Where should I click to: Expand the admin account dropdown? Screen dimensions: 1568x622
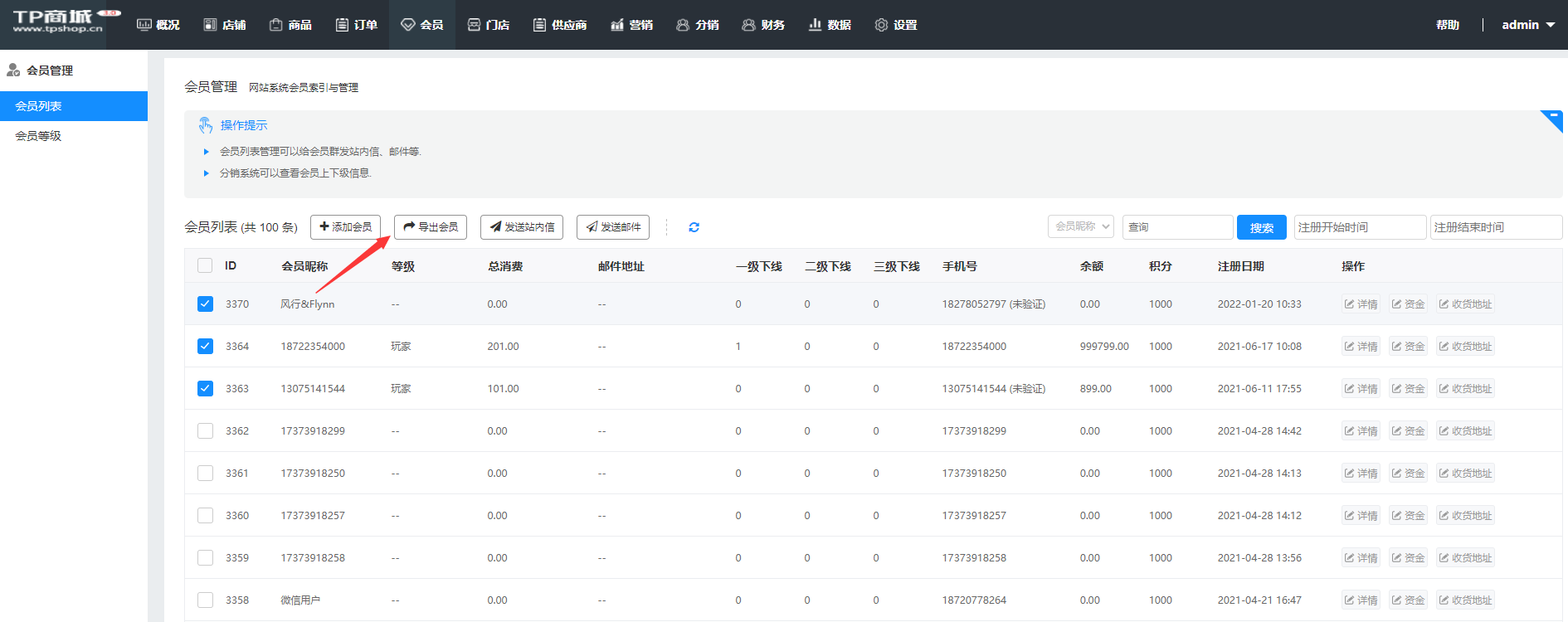pos(1528,25)
